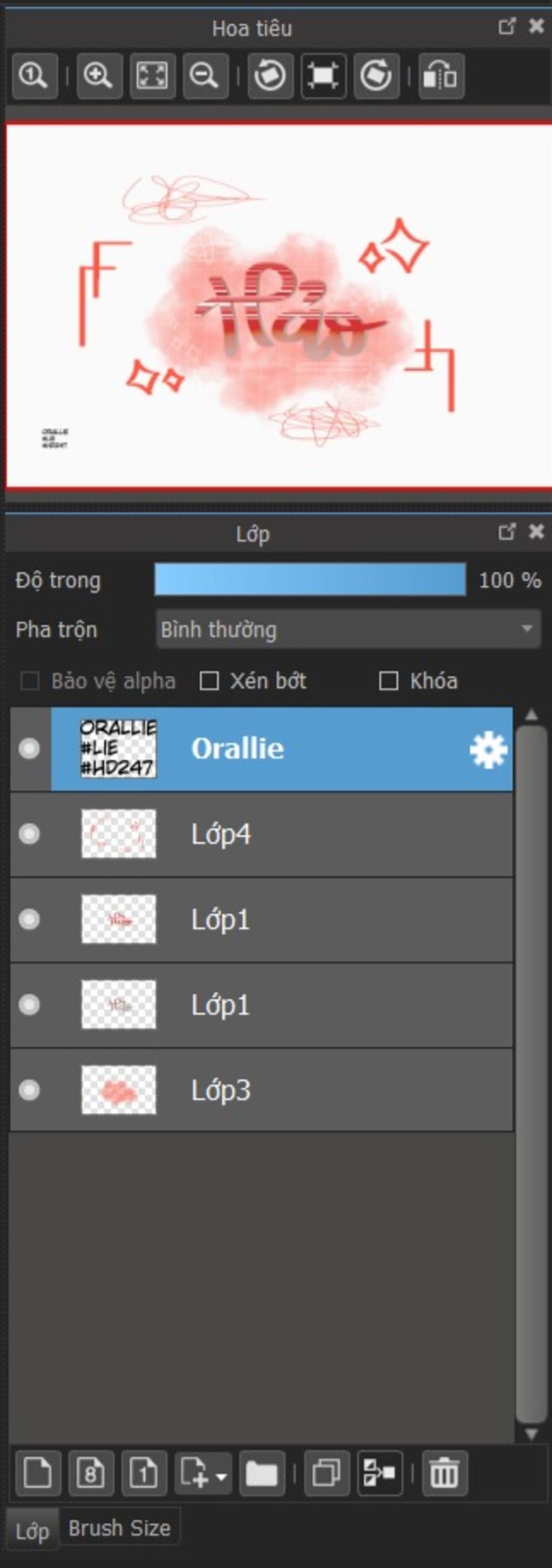Fit canvas to navigator window
This screenshot has height=1568, width=552.
click(x=153, y=76)
